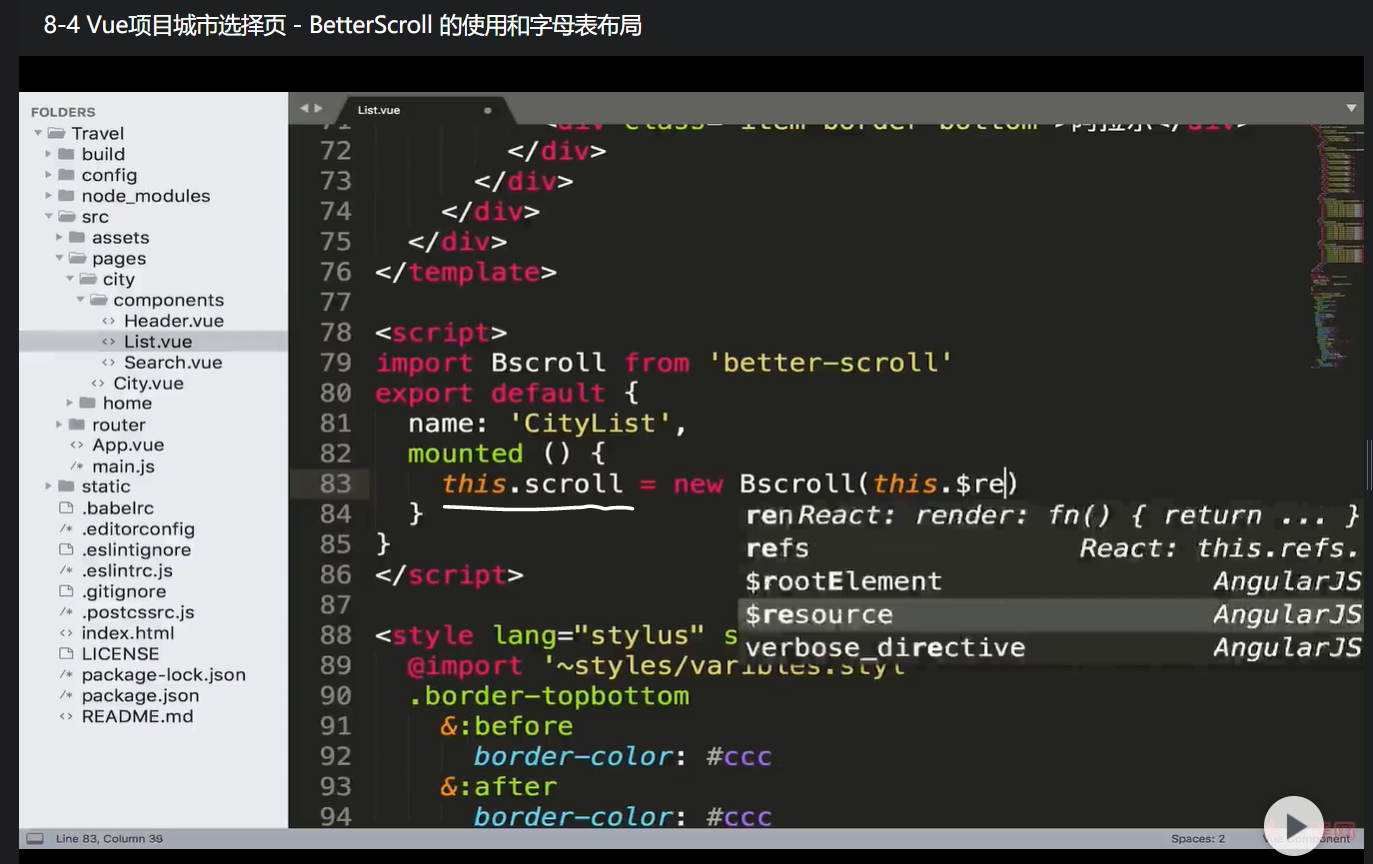Click the router folder icon
The image size is (1373, 864).
[77, 425]
